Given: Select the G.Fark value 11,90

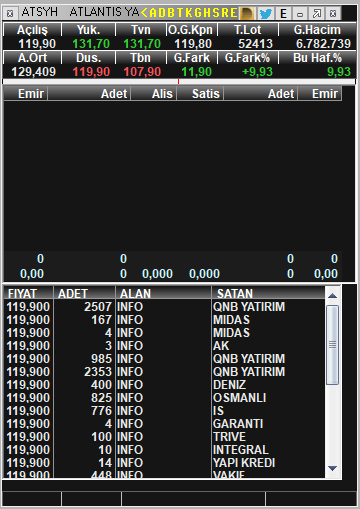Looking at the screenshot, I should click(x=197, y=72).
